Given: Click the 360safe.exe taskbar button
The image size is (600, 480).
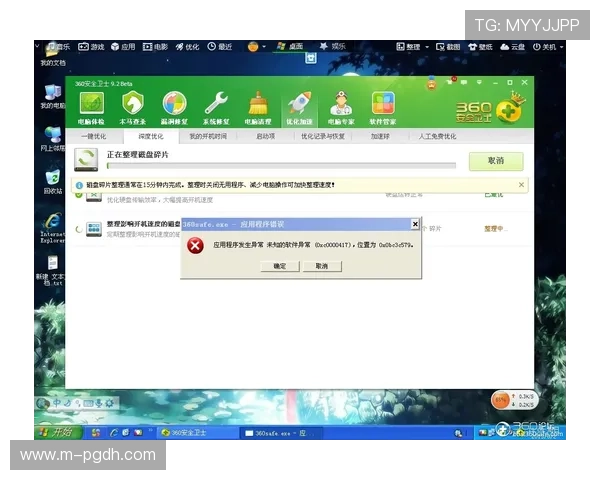Looking at the screenshot, I should (281, 433).
